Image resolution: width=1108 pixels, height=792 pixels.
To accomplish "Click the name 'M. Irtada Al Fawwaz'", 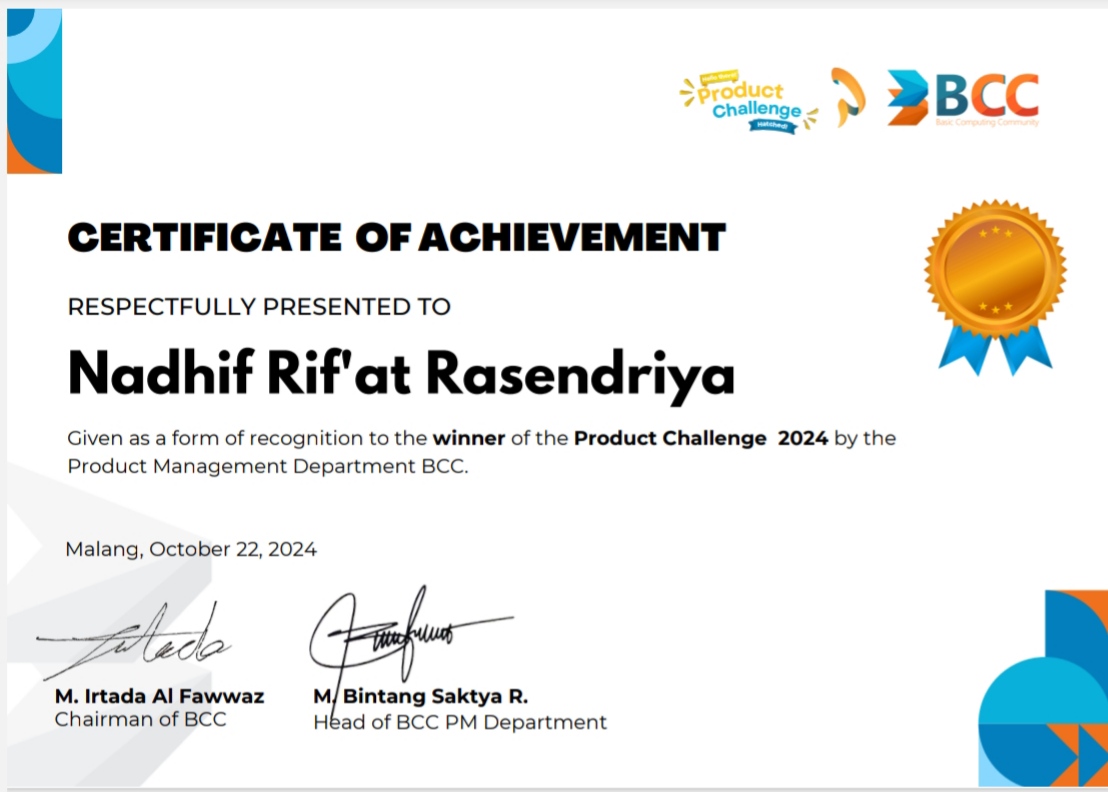I will pyautogui.click(x=160, y=696).
